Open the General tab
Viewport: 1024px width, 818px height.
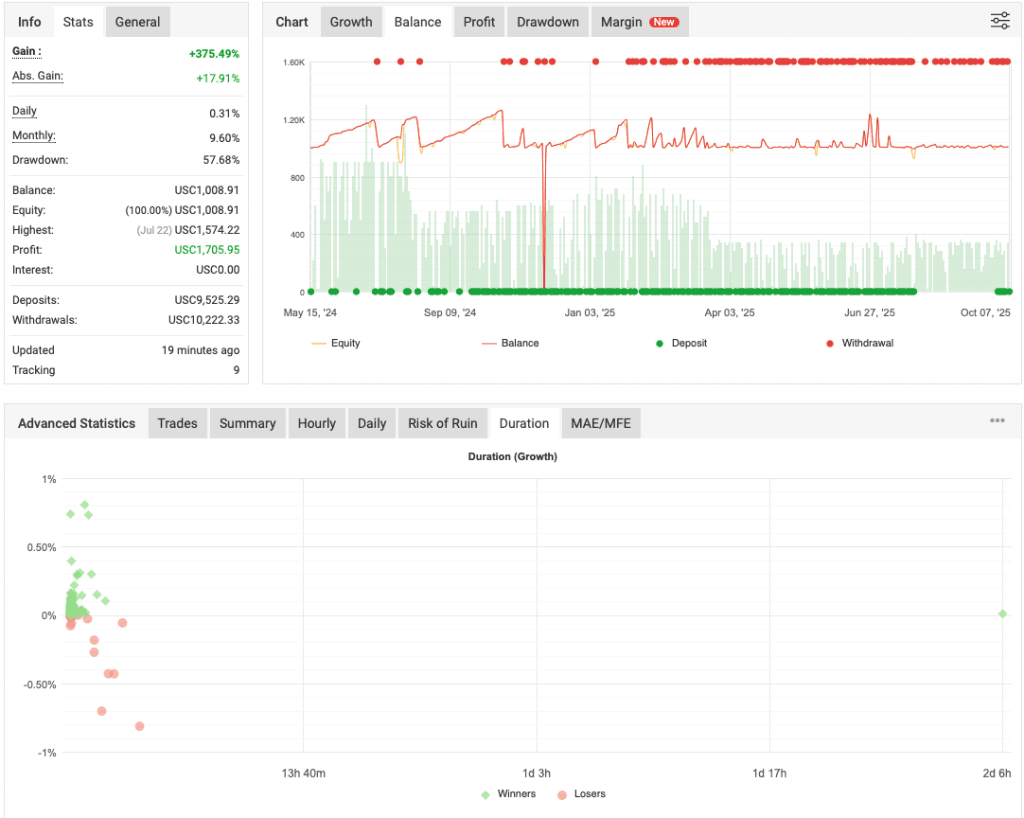(x=137, y=20)
